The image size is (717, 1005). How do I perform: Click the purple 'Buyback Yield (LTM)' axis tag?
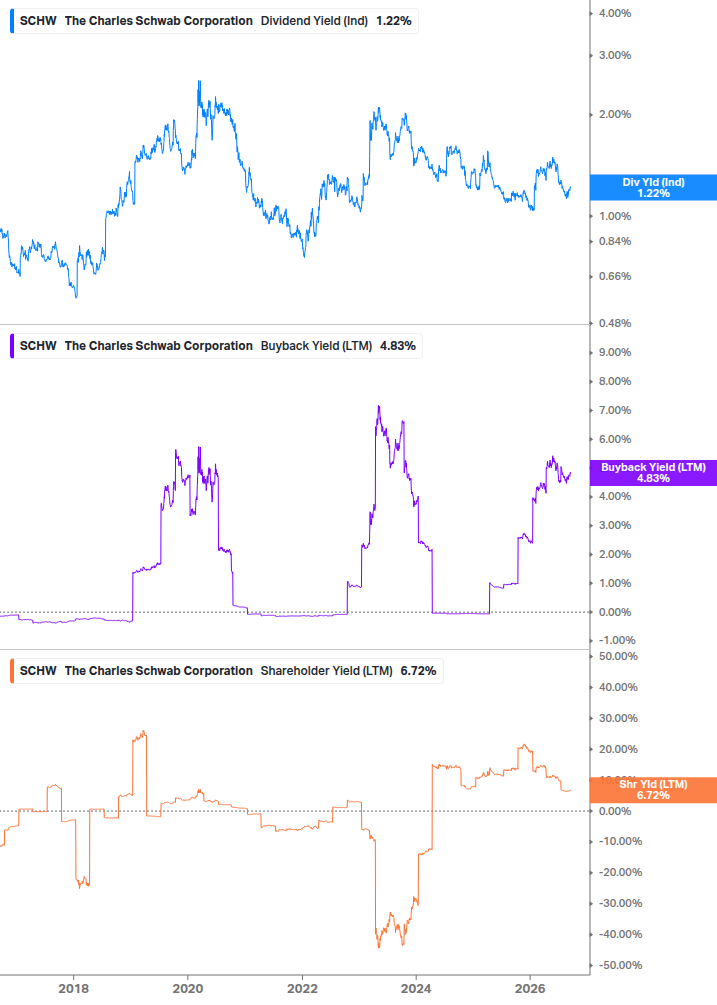pyautogui.click(x=653, y=473)
